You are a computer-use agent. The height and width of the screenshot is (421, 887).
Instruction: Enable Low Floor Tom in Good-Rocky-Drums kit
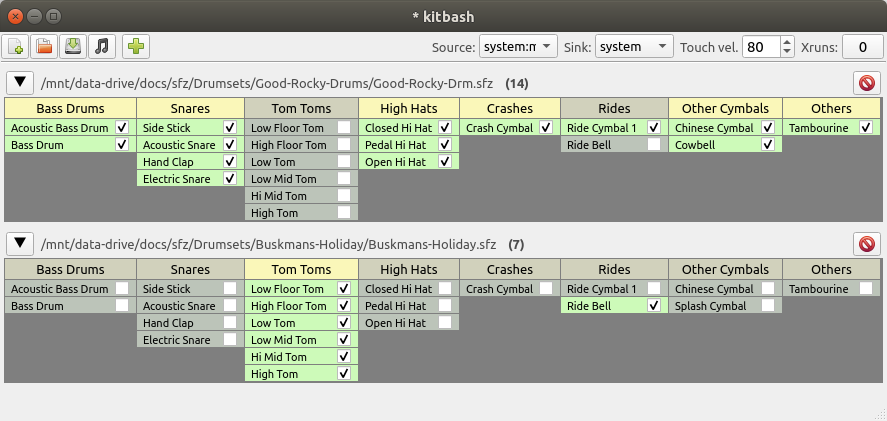[344, 128]
